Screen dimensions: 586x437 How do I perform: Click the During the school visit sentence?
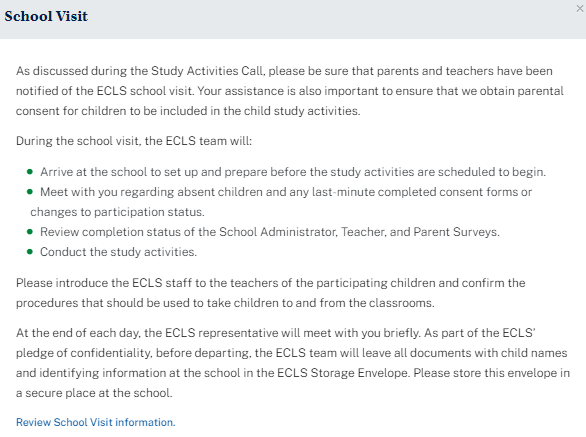(134, 141)
